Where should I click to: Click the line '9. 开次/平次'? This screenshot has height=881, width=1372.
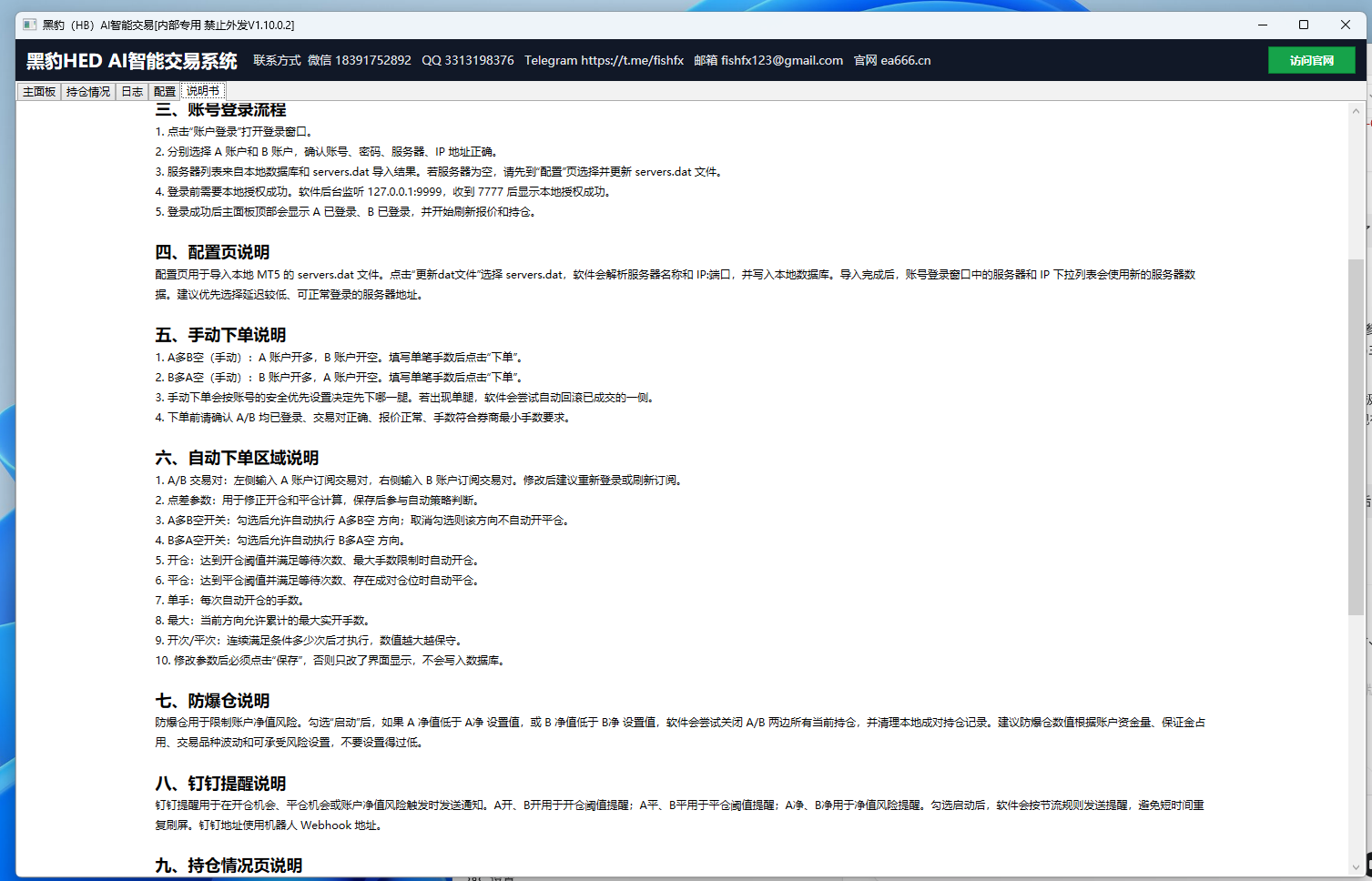(310, 641)
